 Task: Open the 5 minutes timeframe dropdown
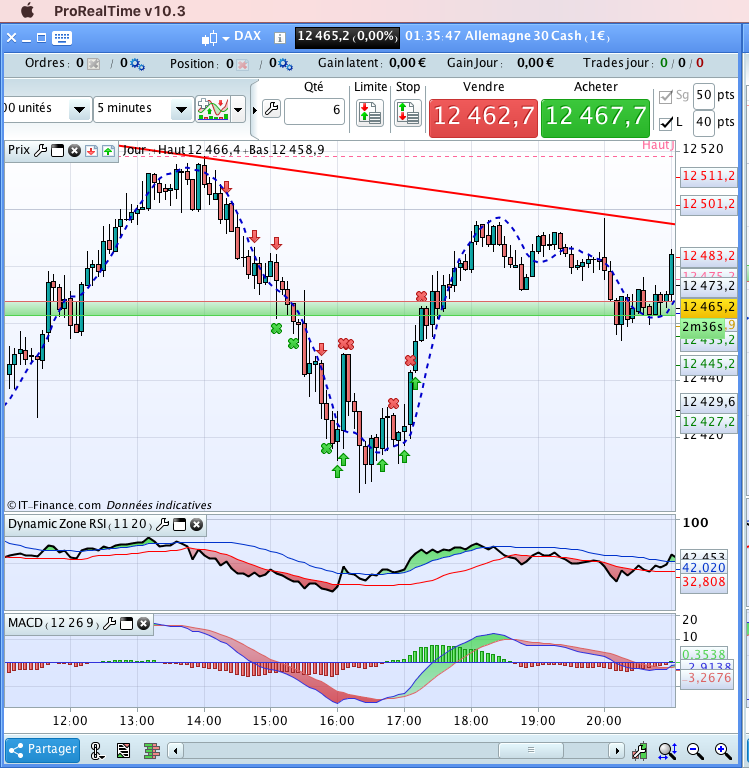click(181, 110)
